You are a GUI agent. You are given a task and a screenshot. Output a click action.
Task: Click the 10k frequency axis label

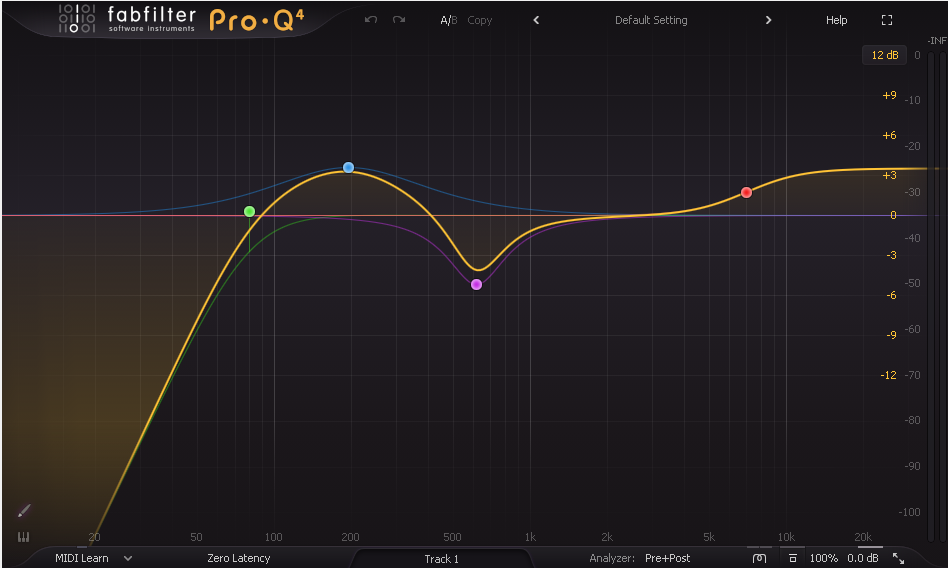click(x=786, y=537)
